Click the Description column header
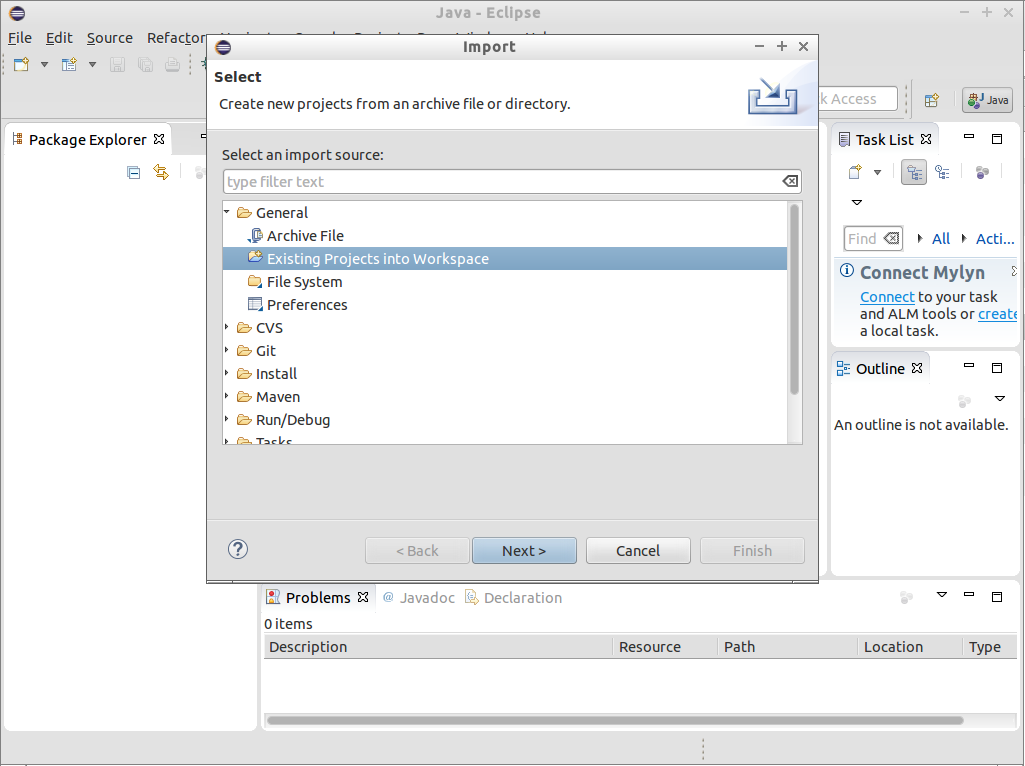Screen dimensions: 1025x766 438,646
